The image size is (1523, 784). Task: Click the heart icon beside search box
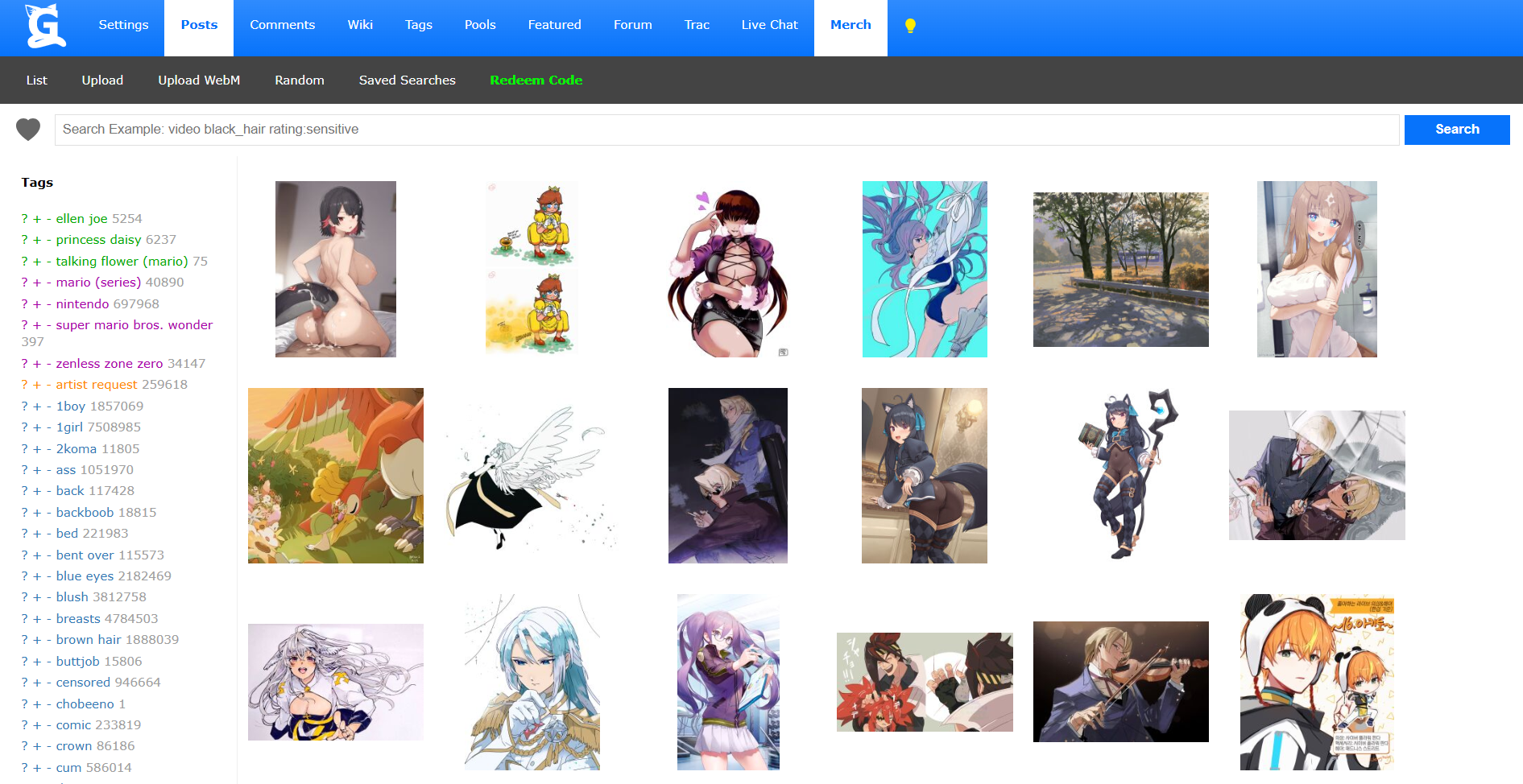pyautogui.click(x=28, y=130)
